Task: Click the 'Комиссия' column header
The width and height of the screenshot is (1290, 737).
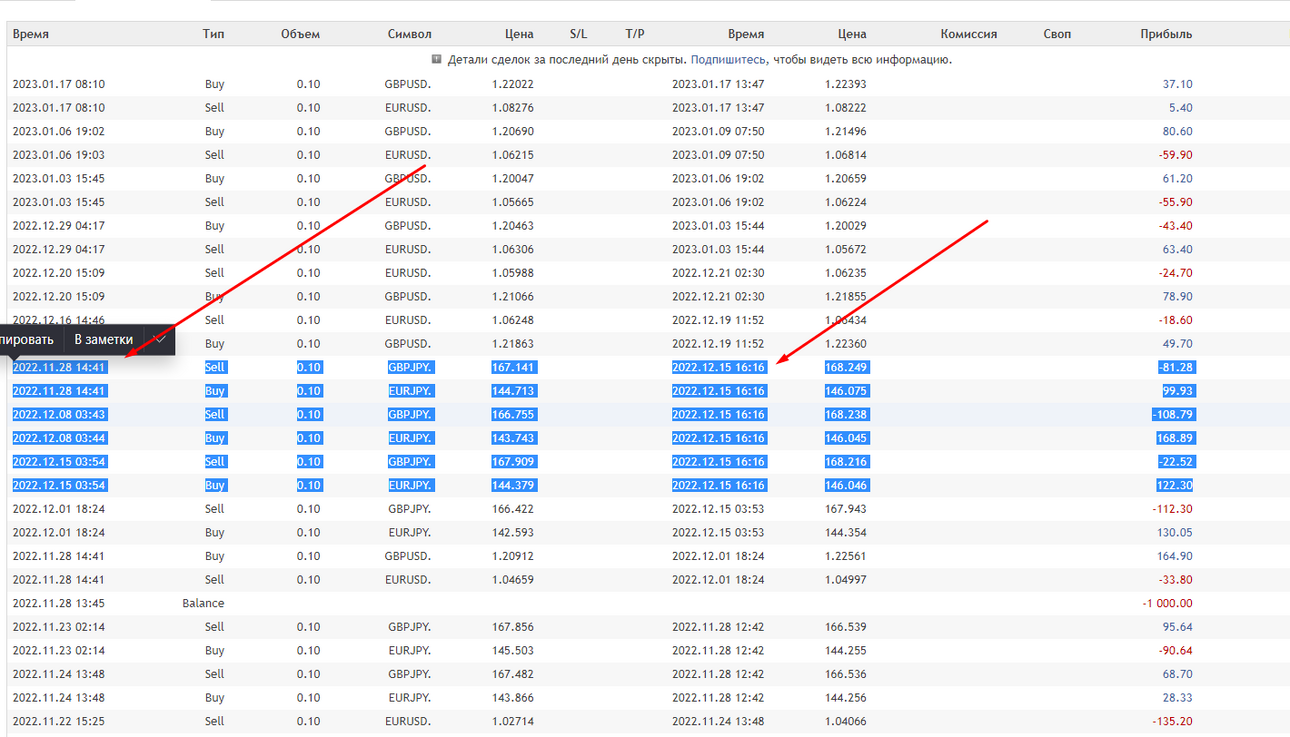Action: pyautogui.click(x=969, y=34)
